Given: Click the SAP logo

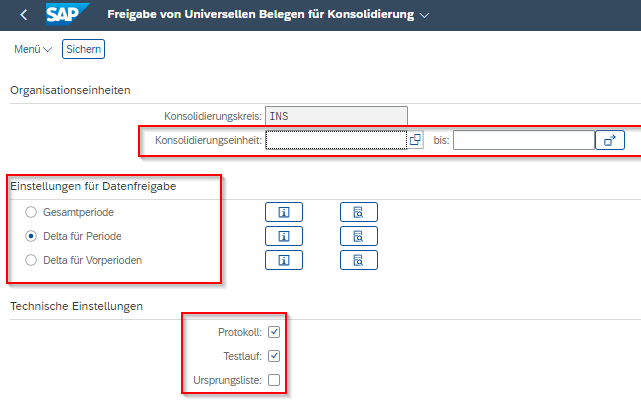Looking at the screenshot, I should click(67, 15).
